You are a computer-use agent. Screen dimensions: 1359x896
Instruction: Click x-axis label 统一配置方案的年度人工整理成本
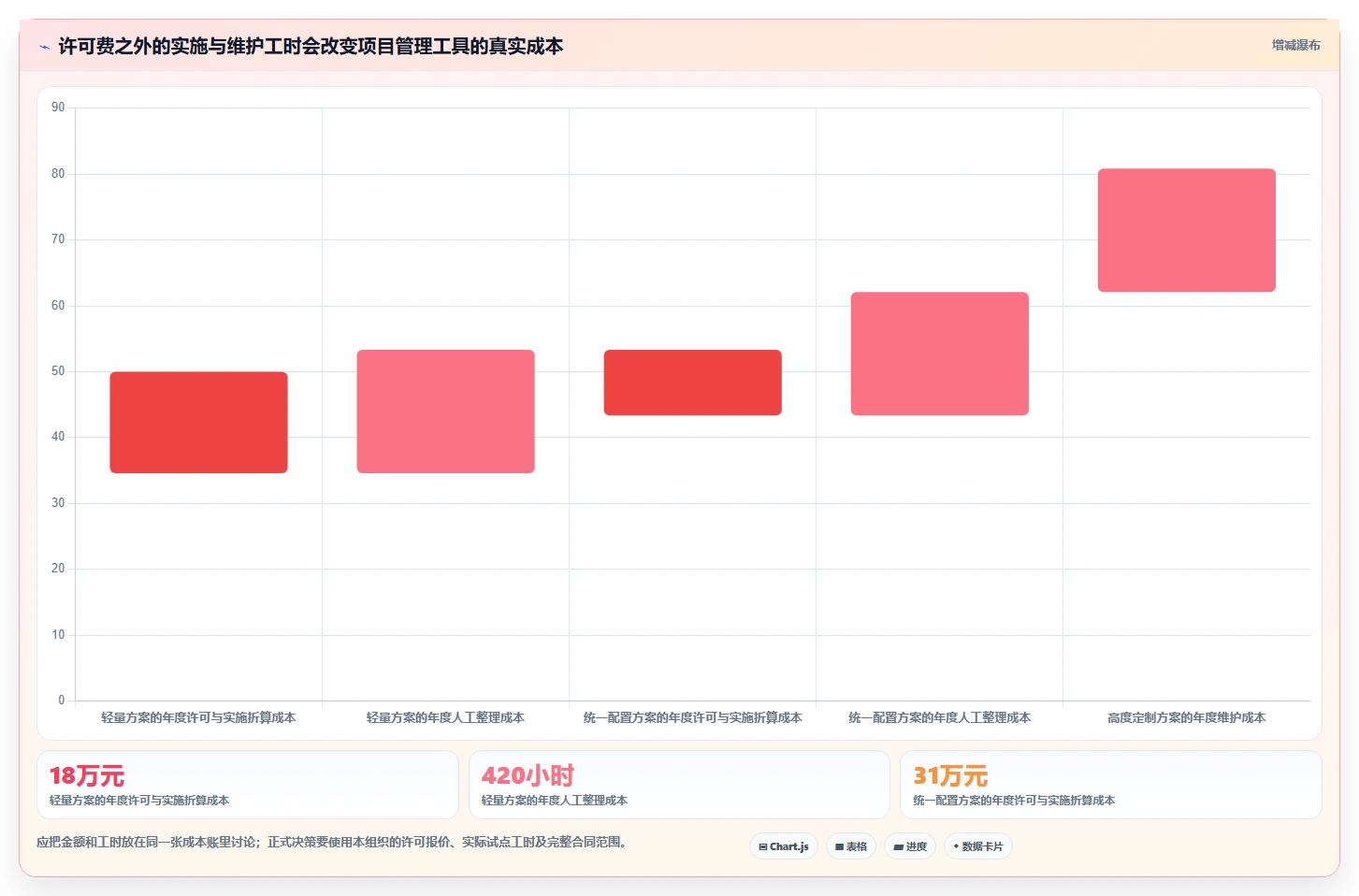tap(939, 717)
